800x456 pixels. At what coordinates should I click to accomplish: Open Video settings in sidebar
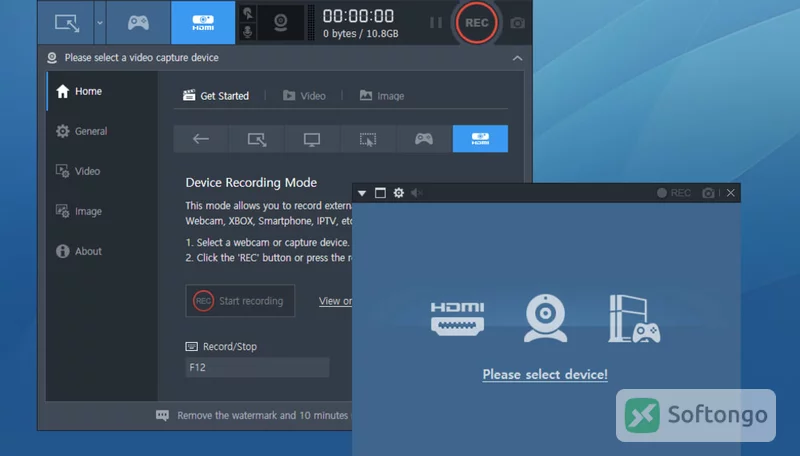[102, 171]
